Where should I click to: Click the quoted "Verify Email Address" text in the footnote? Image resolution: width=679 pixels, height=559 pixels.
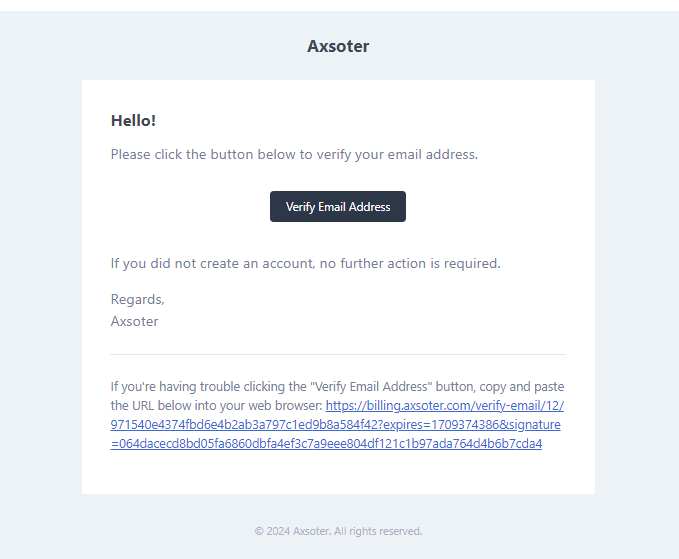pyautogui.click(x=371, y=387)
